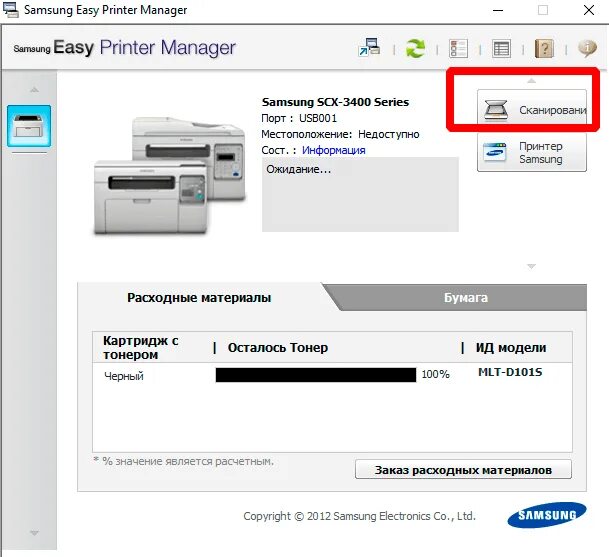The height and width of the screenshot is (557, 609).
Task: Refresh the printer list with green arrows
Action: coord(415,49)
